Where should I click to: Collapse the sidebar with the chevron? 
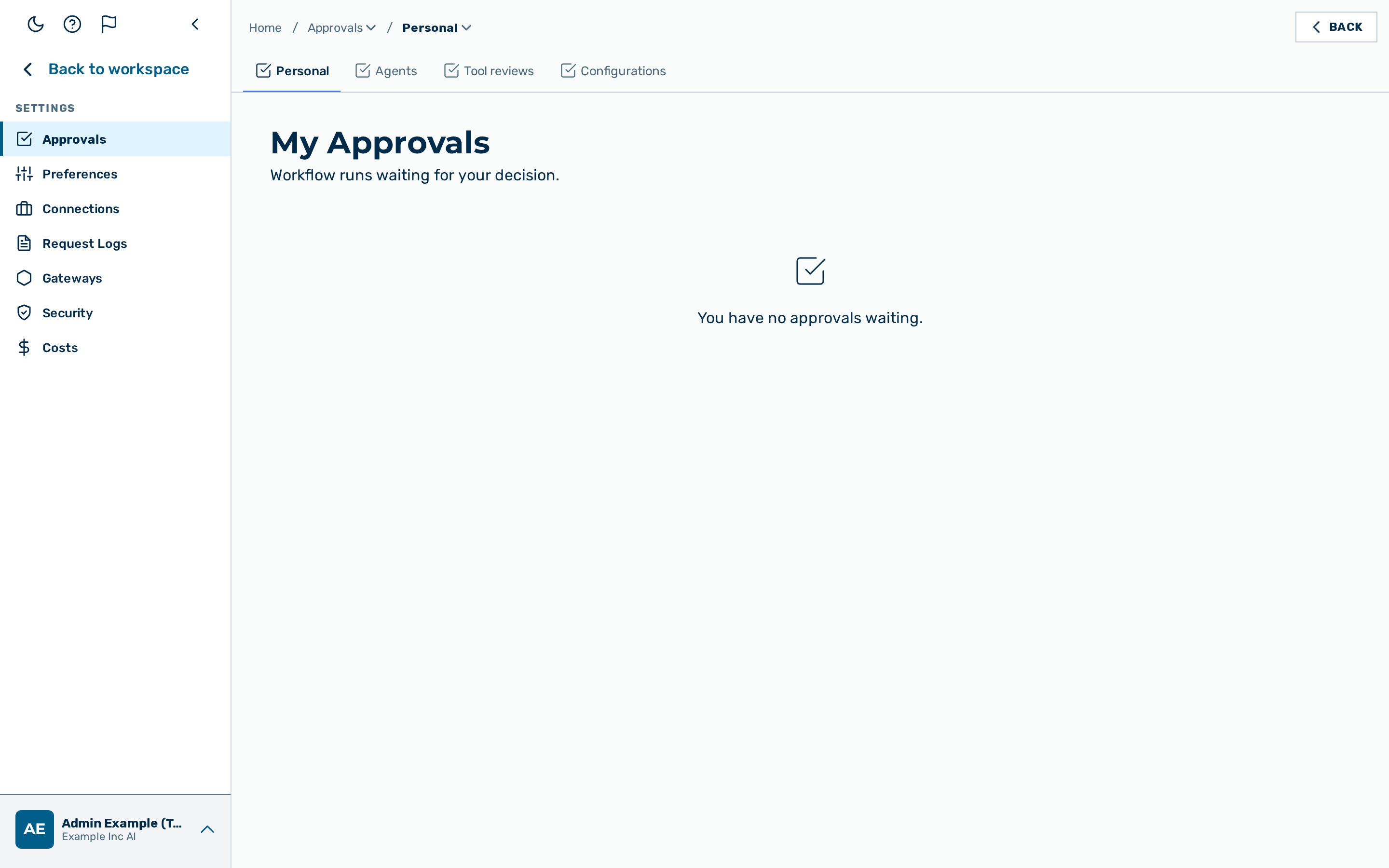[195, 24]
